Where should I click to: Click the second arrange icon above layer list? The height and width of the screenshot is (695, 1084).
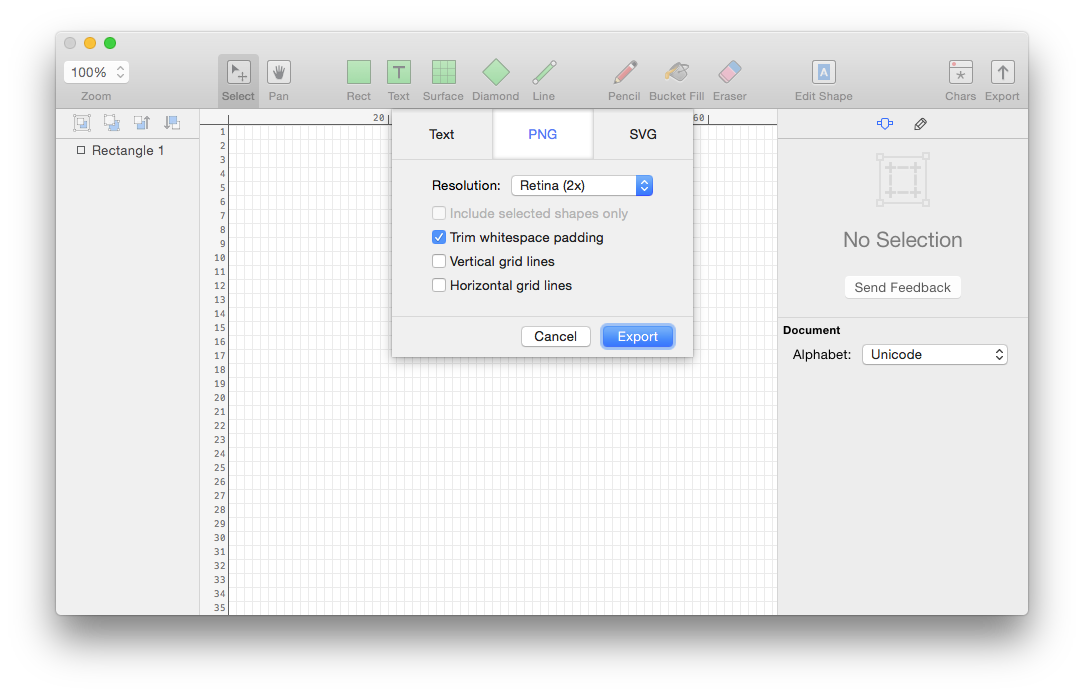tap(112, 123)
